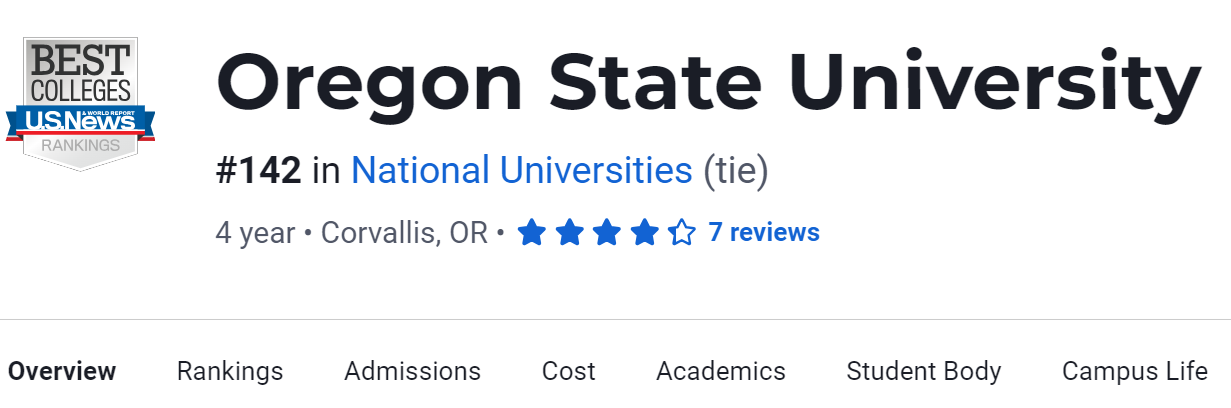Click the first filled rating star
Screen dimensions: 1231x408
[531, 233]
